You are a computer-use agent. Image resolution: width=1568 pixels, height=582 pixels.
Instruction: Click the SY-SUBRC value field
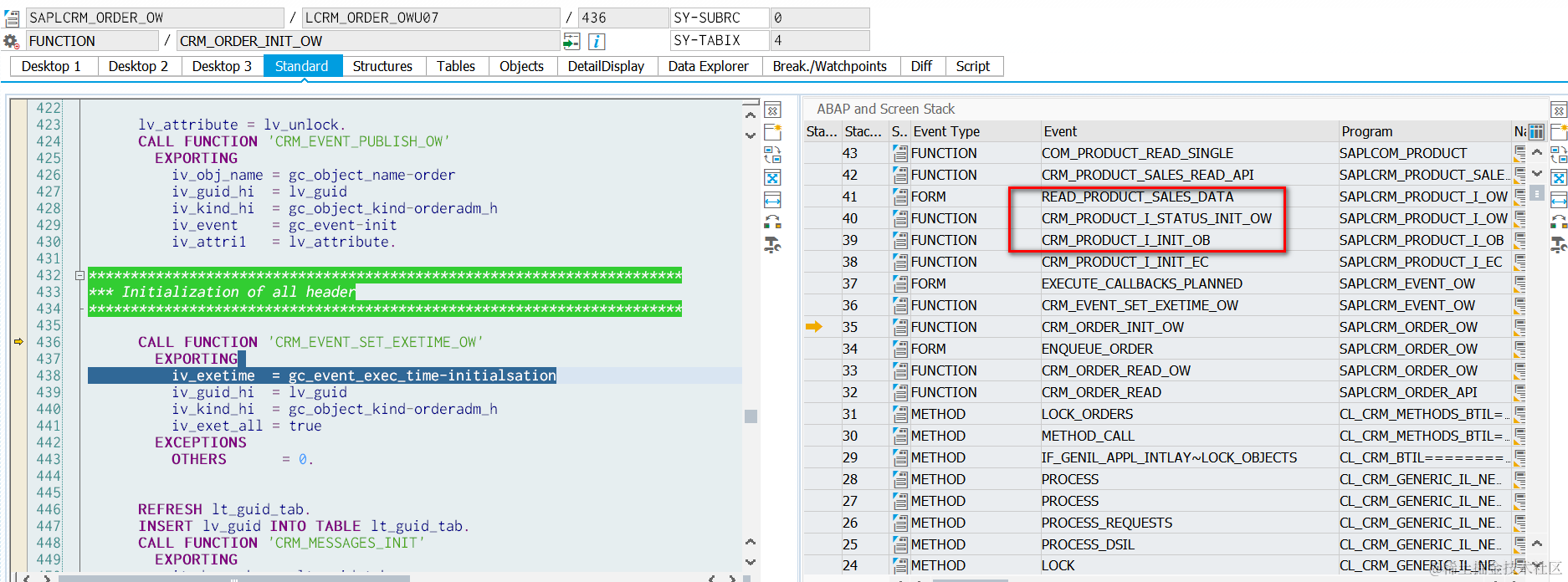pos(819,18)
